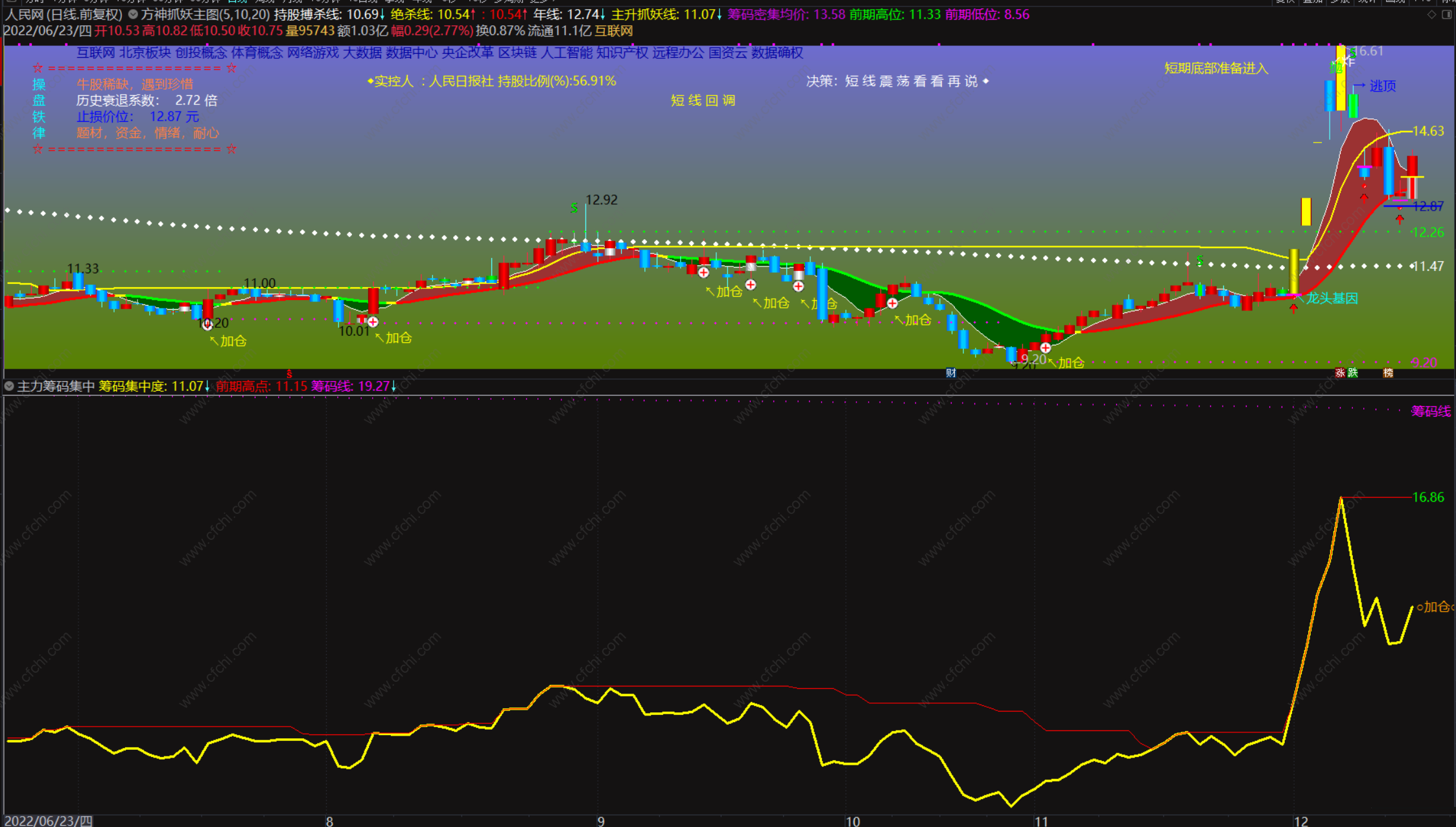
Task: Click the small red S marker below the chart
Action: (289, 374)
